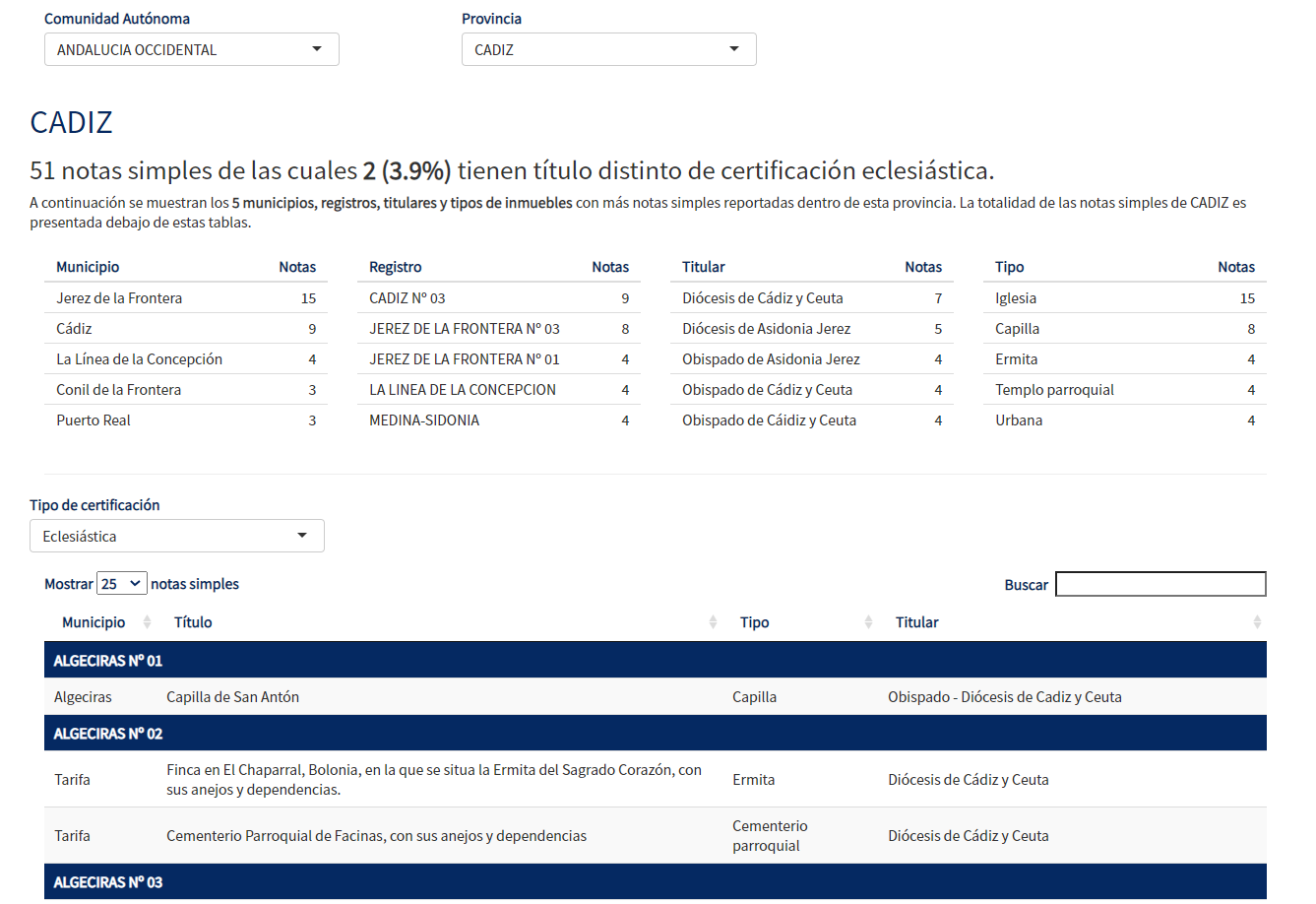The width and height of the screenshot is (1316, 904).
Task: Click the CADIZ page heading
Action: click(71, 122)
